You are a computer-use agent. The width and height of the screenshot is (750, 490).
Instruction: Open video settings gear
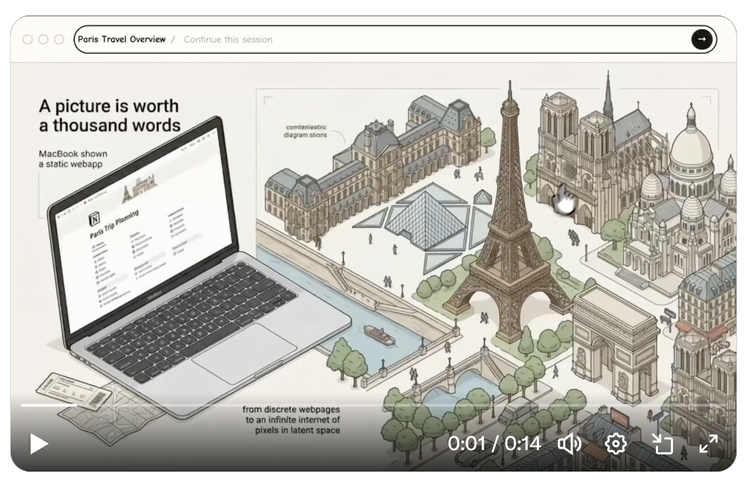tap(616, 443)
